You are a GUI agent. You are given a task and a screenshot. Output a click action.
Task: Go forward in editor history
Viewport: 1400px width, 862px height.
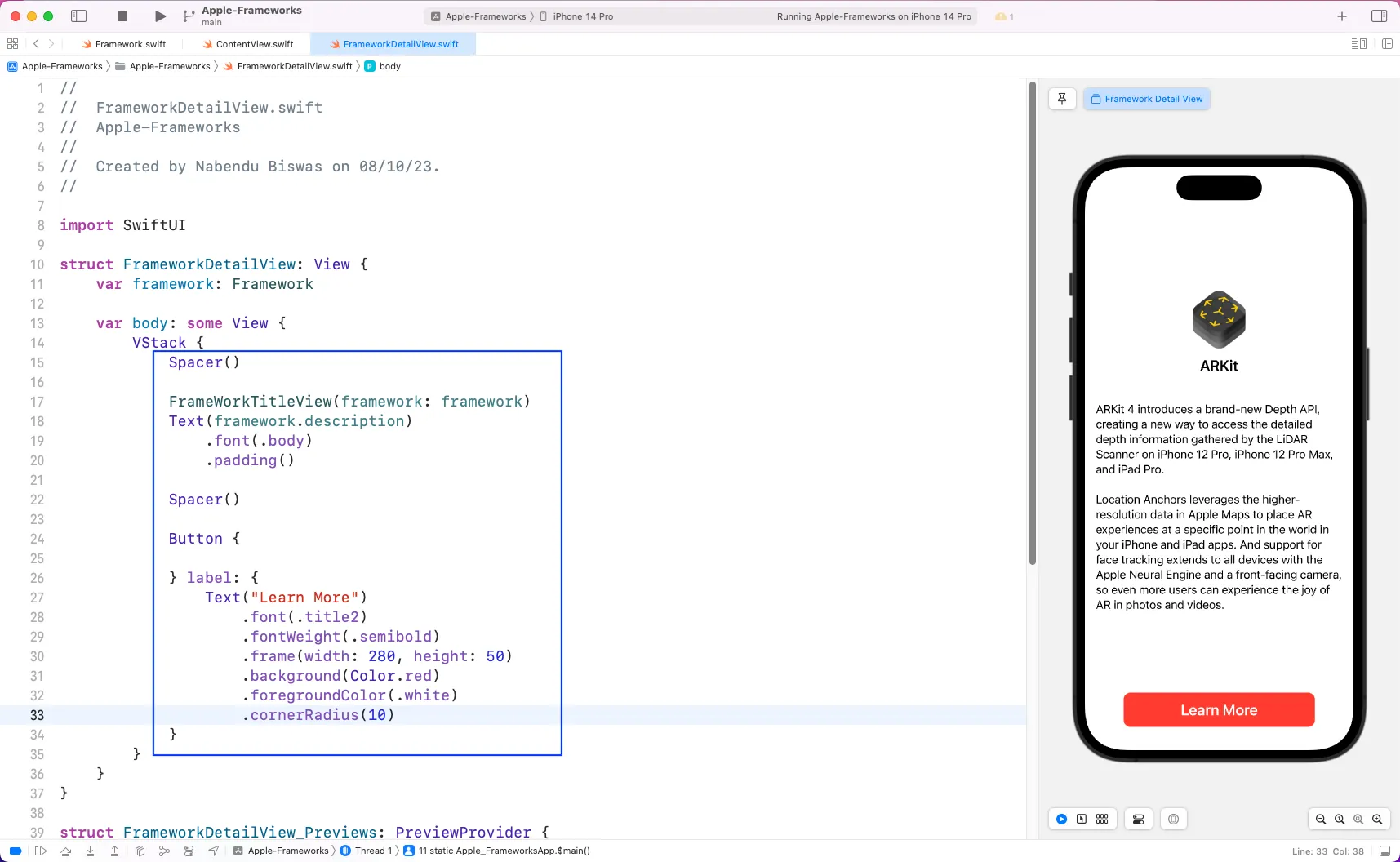click(51, 44)
